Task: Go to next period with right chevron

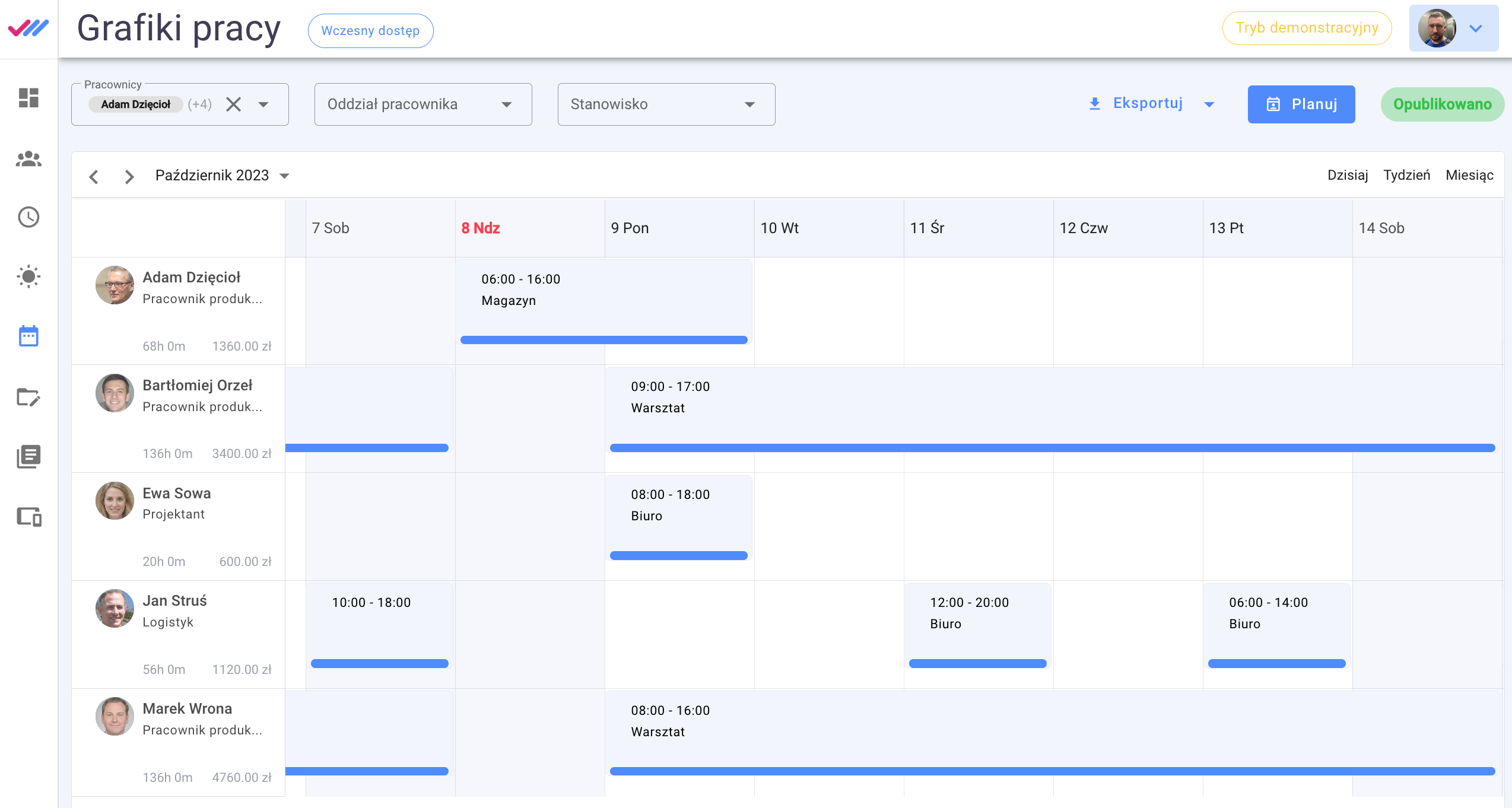Action: pyautogui.click(x=129, y=176)
